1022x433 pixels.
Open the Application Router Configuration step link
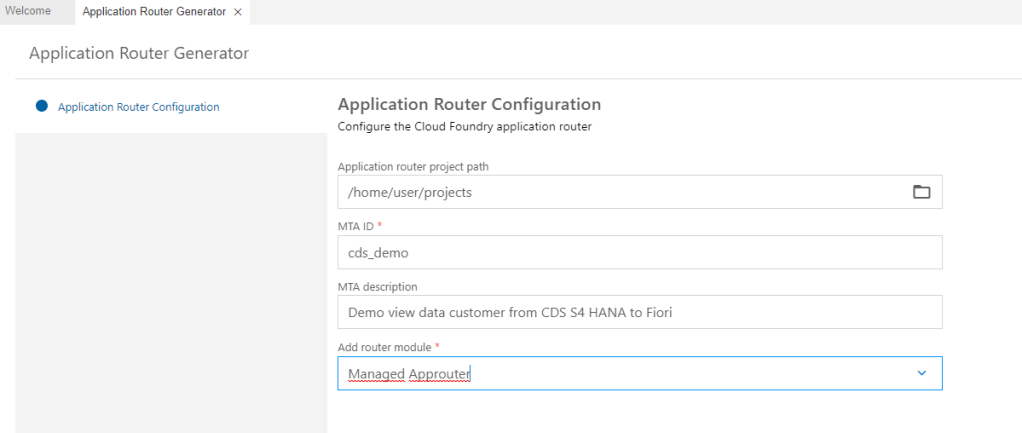tap(138, 107)
